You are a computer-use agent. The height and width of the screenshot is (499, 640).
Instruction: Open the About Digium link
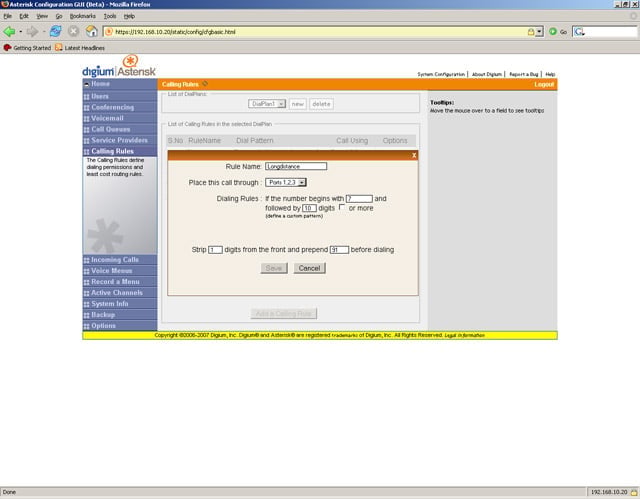point(487,74)
